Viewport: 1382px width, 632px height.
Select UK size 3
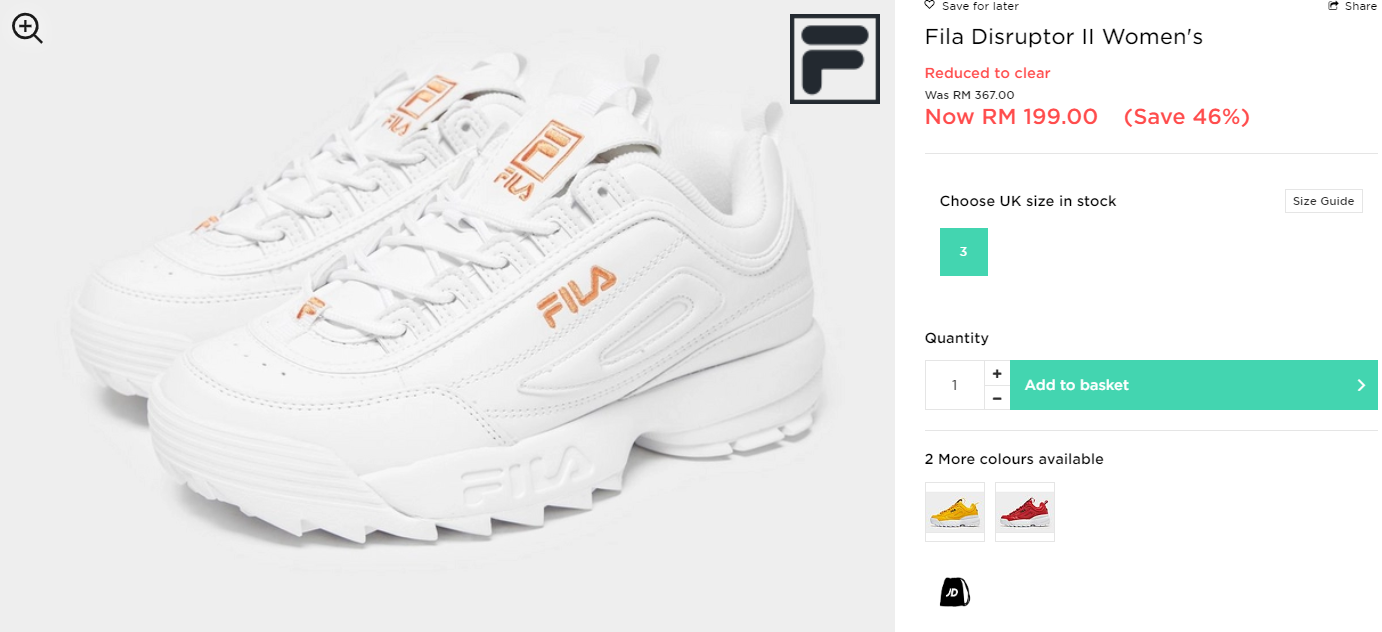tap(964, 252)
